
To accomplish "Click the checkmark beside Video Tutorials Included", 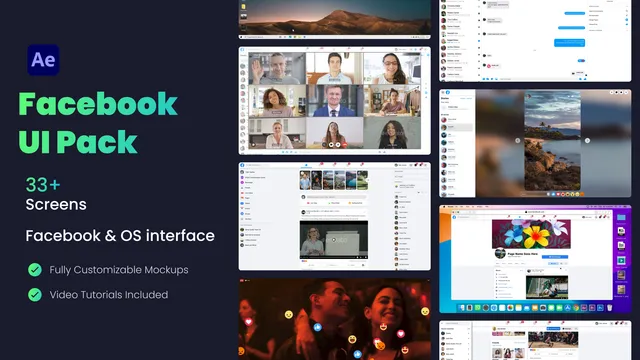I will tap(35, 295).
